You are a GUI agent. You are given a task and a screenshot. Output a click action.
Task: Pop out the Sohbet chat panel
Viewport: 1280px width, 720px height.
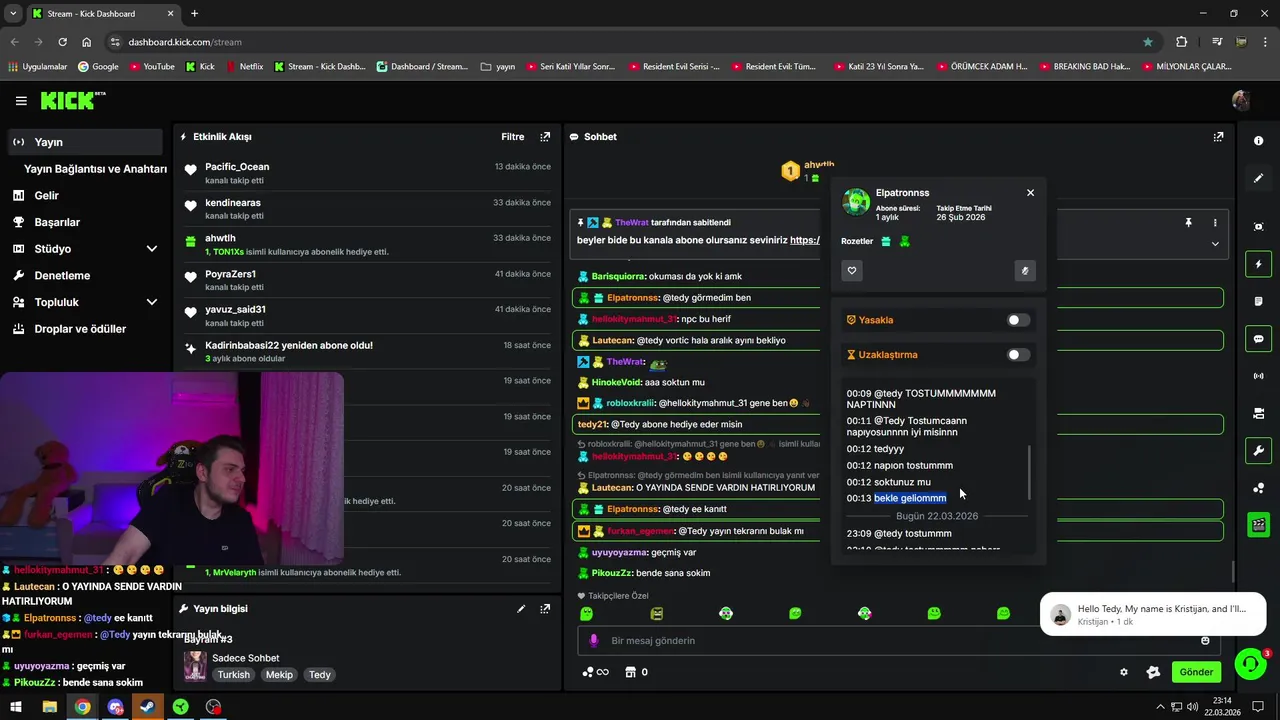(1218, 137)
